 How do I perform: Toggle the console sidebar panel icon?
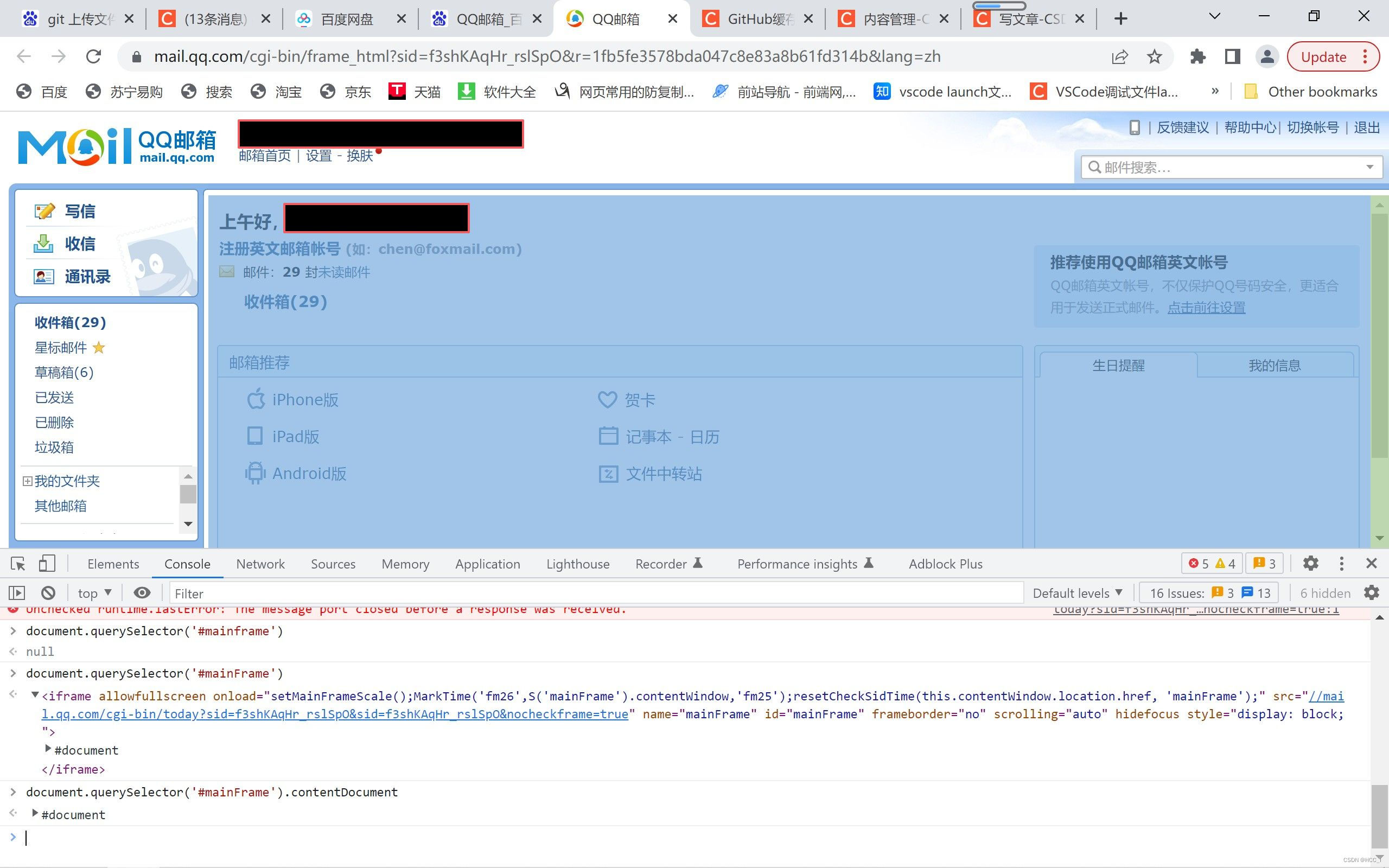(x=17, y=593)
